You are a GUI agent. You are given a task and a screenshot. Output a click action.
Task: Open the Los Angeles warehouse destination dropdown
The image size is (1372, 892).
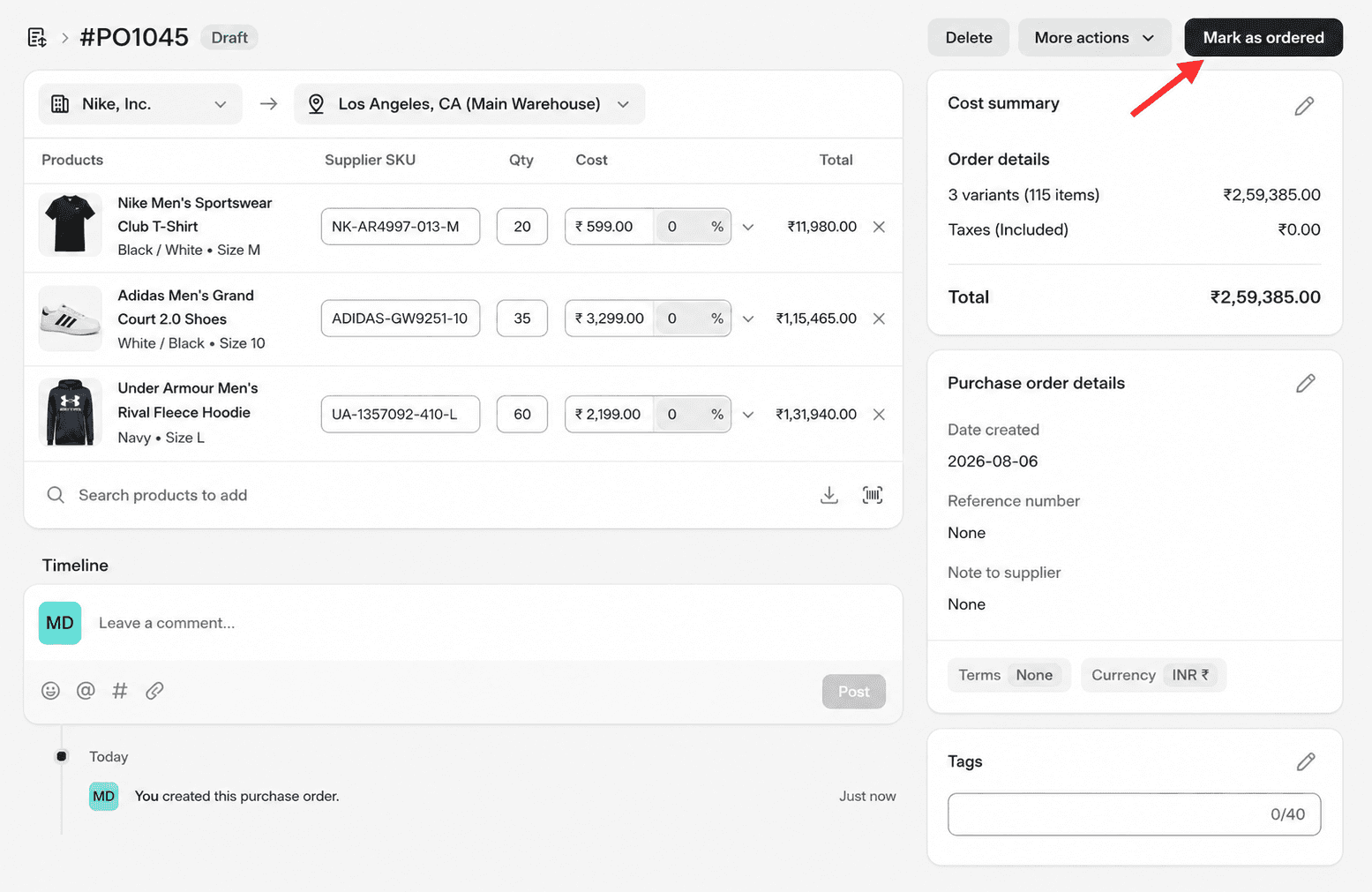tap(469, 104)
